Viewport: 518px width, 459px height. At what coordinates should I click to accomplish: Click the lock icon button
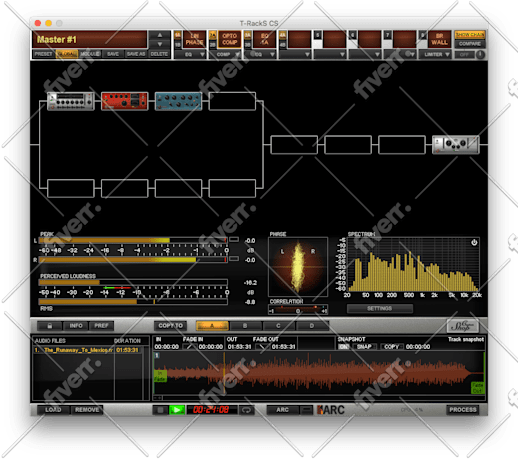click(x=49, y=326)
